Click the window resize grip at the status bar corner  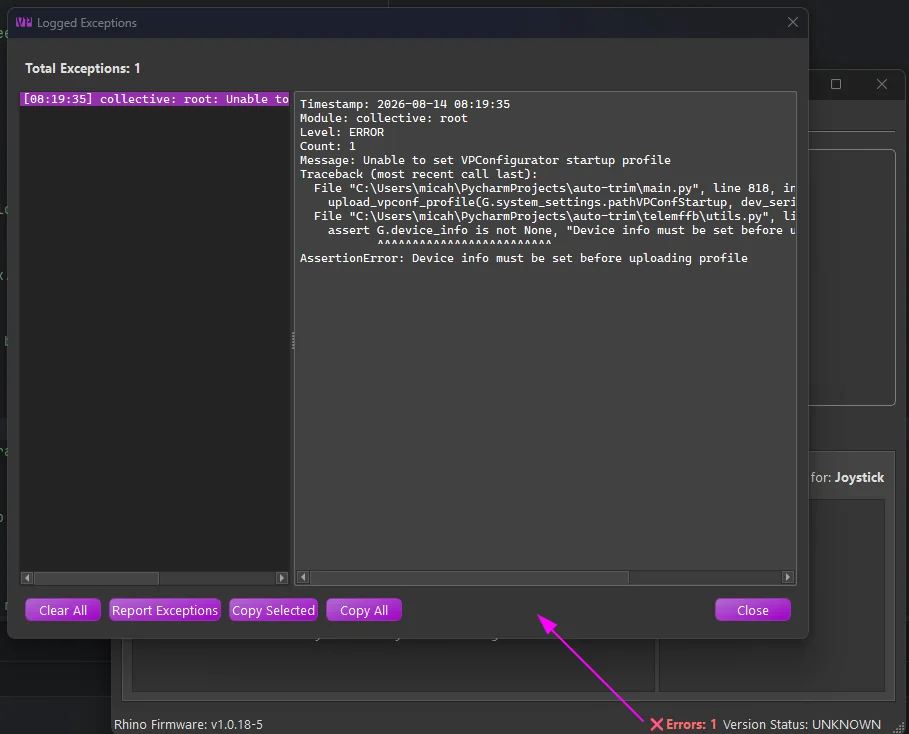click(900, 726)
